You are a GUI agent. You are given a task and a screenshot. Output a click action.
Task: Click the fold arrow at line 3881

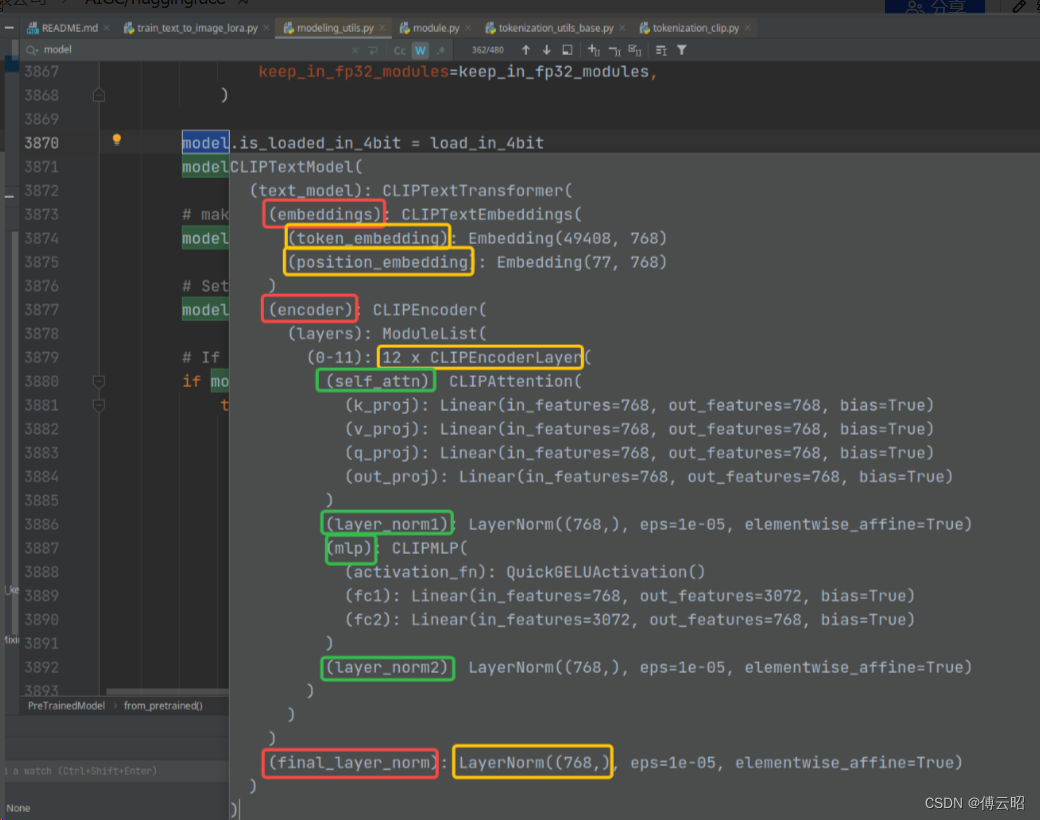[x=97, y=404]
